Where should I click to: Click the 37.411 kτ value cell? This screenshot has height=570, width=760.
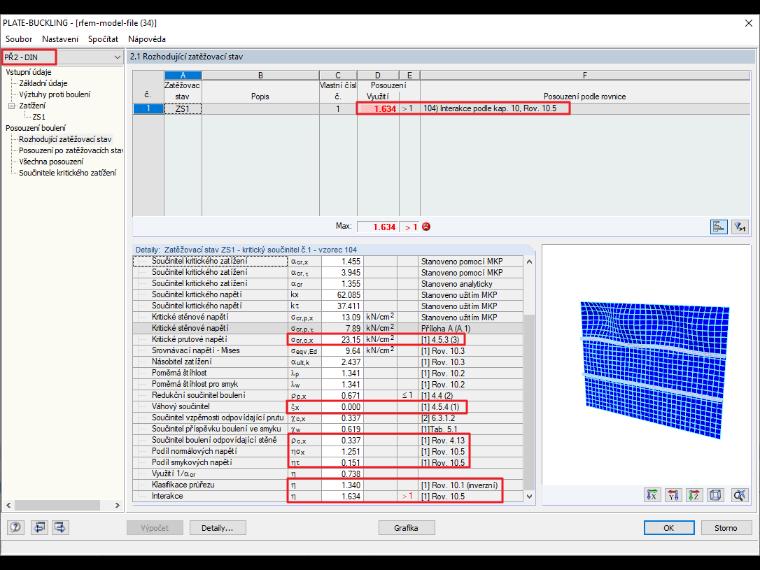pyautogui.click(x=342, y=306)
